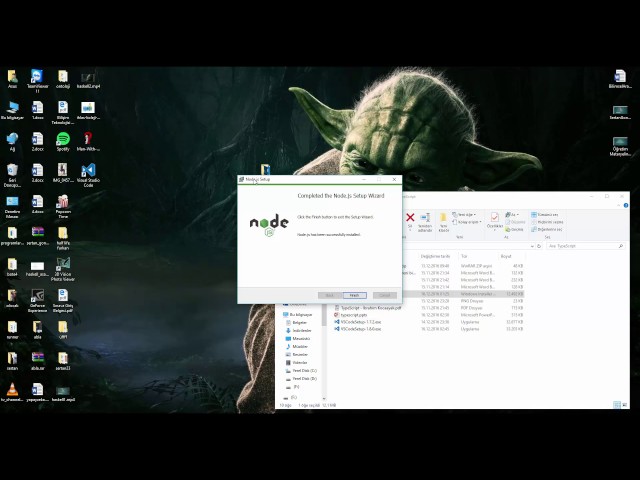Viewport: 640px width, 480px height.
Task: Select the Popcorn Time desktop icon
Action: (x=63, y=207)
